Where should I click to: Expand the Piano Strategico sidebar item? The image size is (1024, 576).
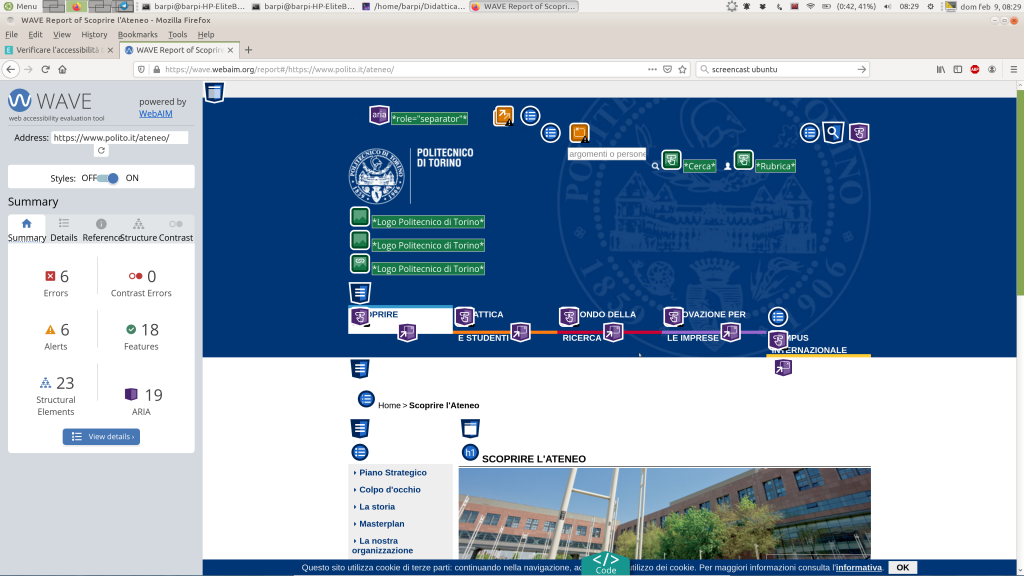click(392, 472)
